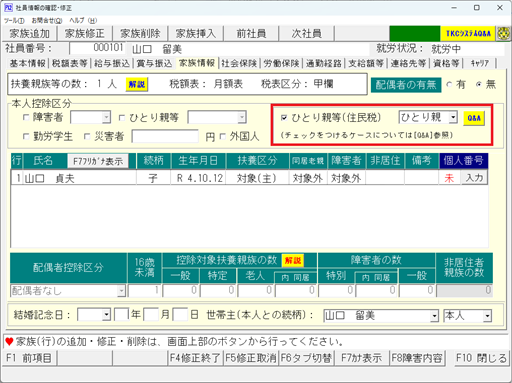Switch to the 連絡先等 tab
The width and height of the screenshot is (512, 383).
point(408,63)
